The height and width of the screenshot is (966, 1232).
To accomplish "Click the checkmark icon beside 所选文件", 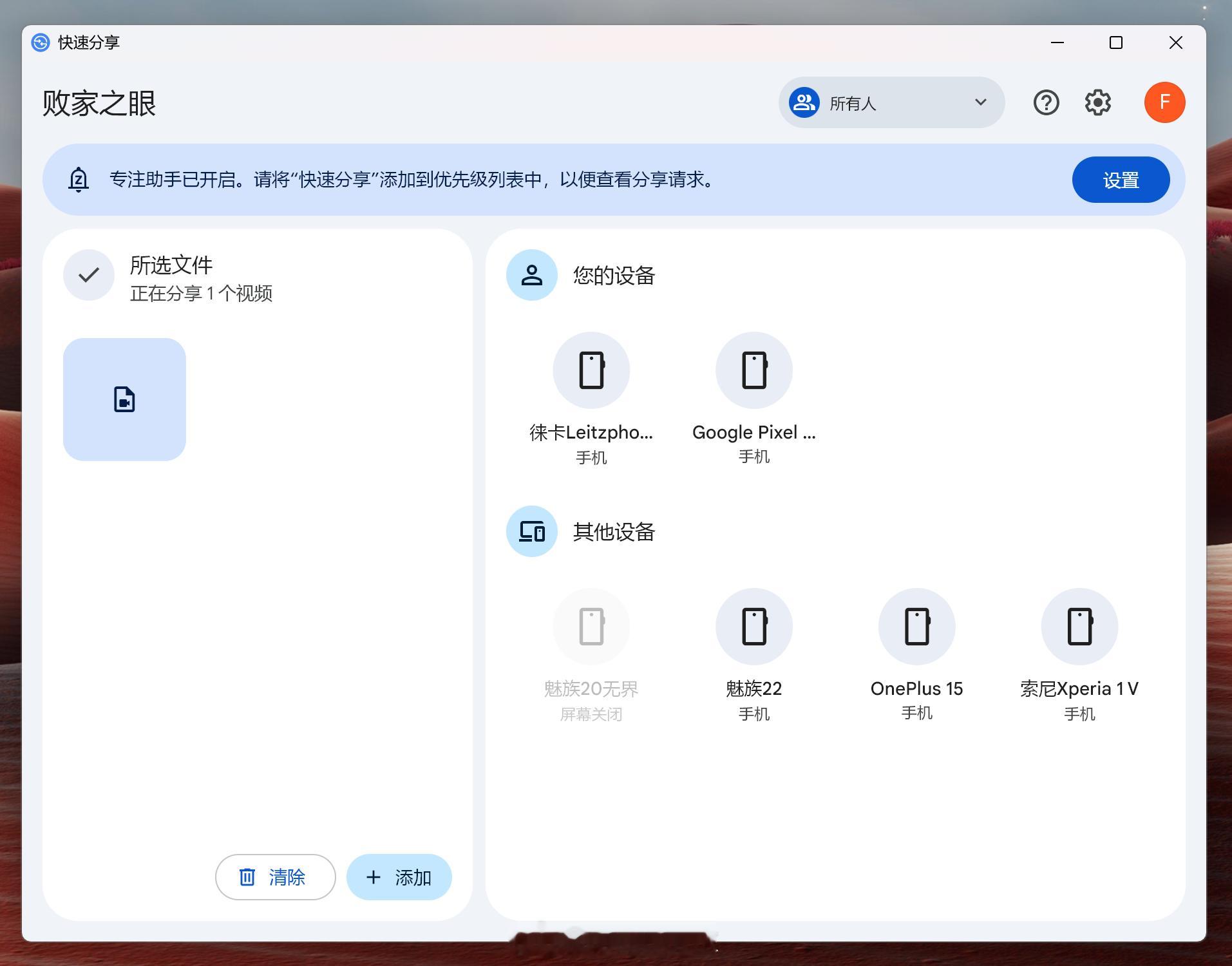I will 89,275.
